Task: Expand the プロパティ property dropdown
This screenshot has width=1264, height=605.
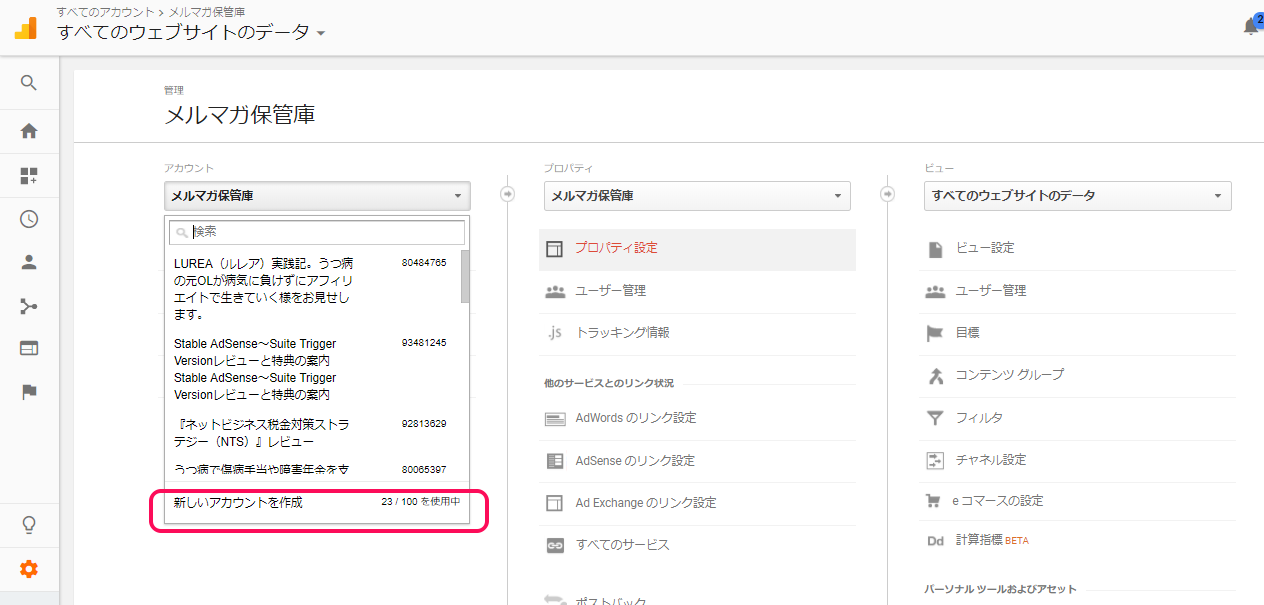Action: pos(696,196)
